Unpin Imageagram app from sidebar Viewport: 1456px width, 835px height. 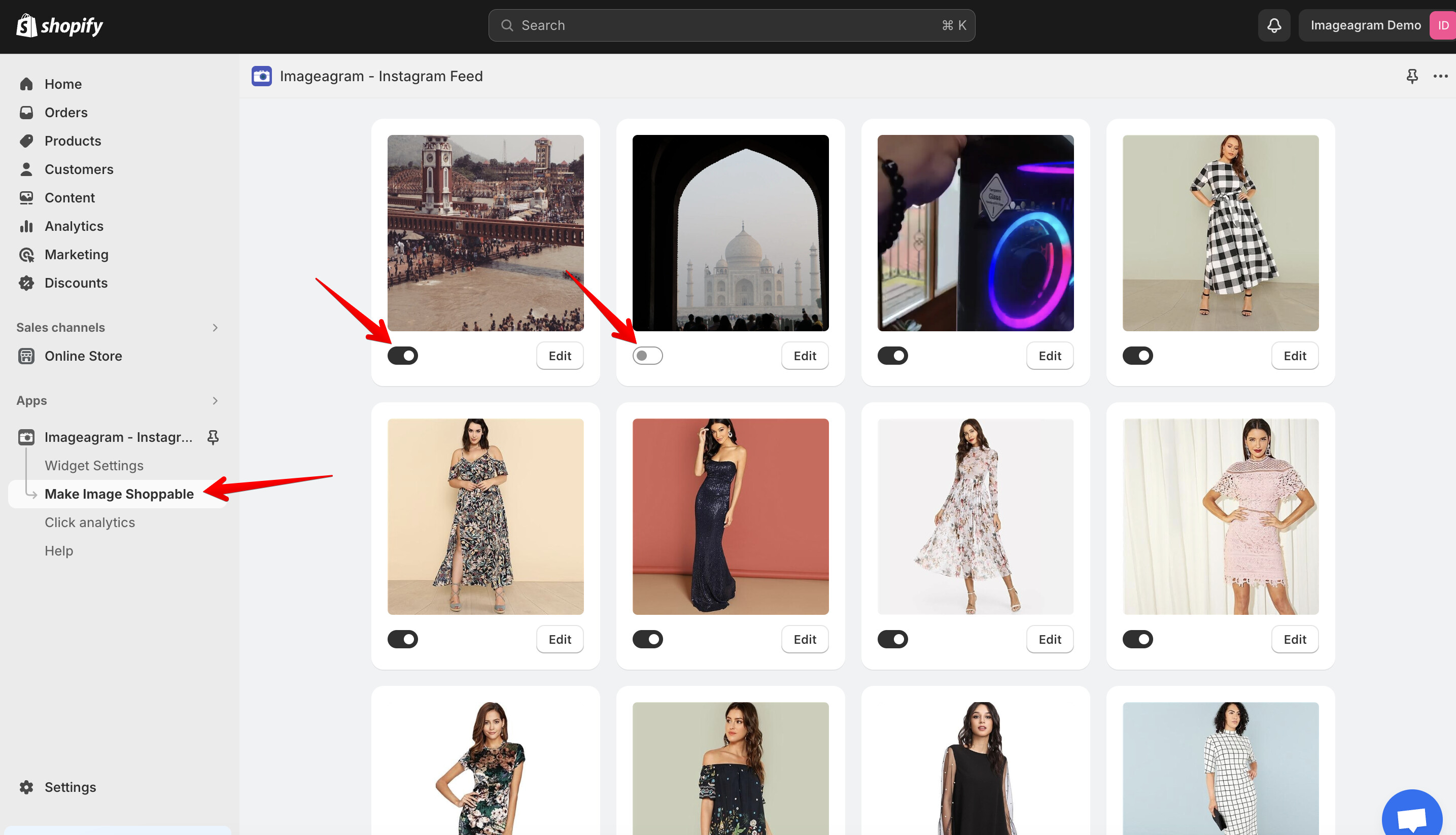(213, 437)
